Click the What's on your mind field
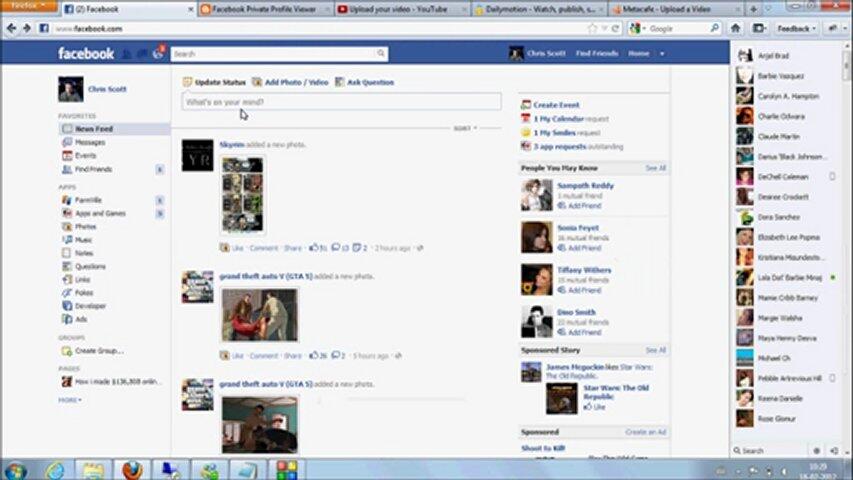This screenshot has height=480, width=853. pos(342,102)
